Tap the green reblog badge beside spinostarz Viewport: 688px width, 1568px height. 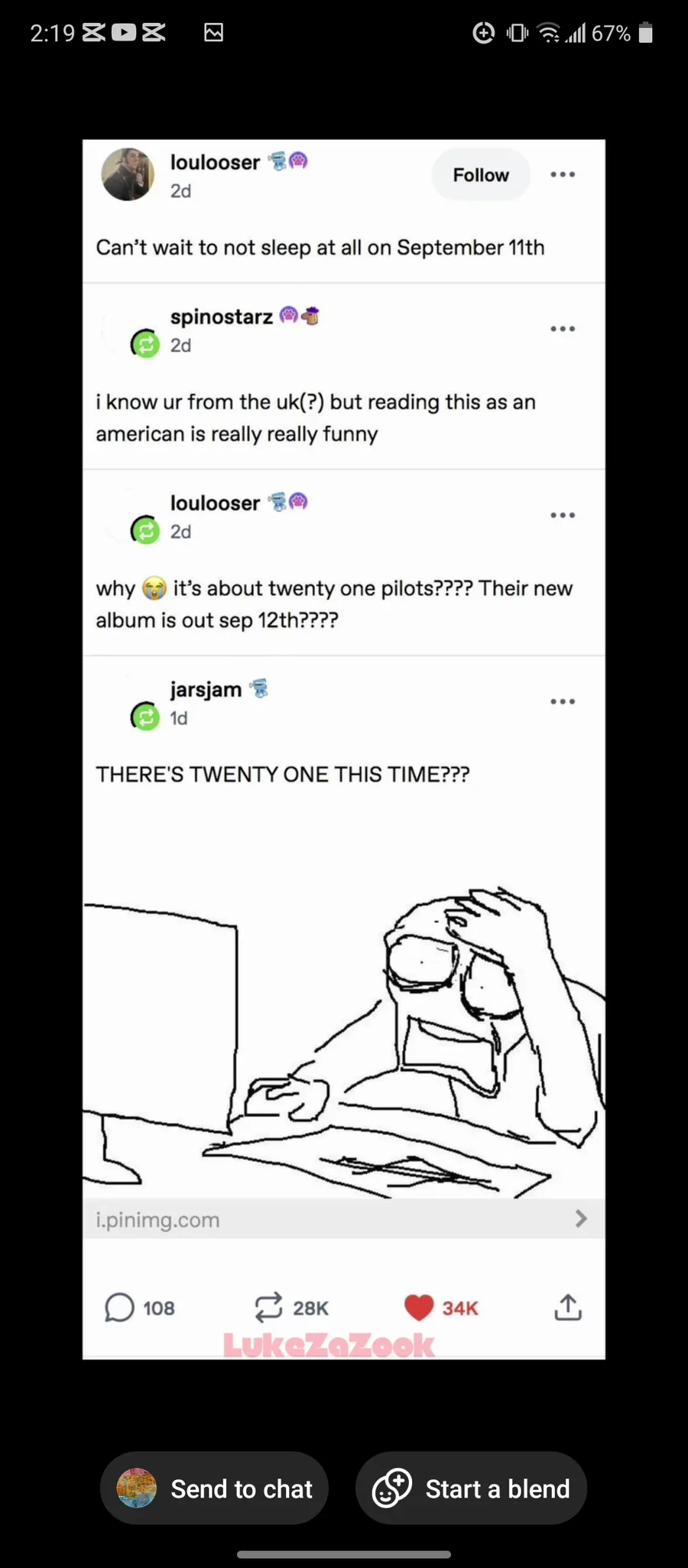[x=145, y=344]
